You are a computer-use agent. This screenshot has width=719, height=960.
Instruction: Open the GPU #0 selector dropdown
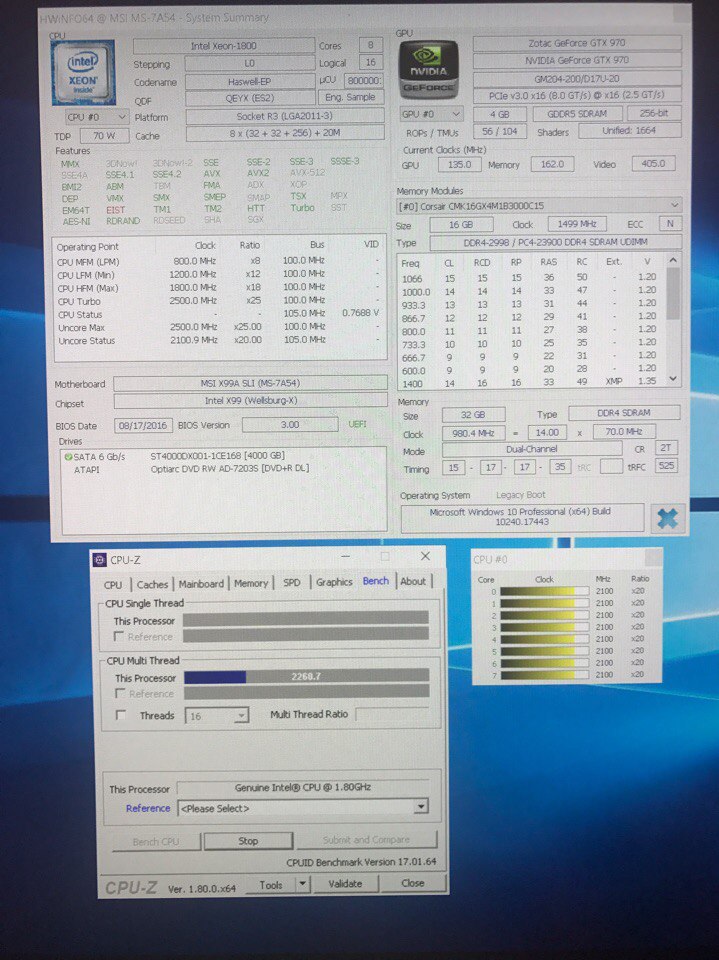431,114
